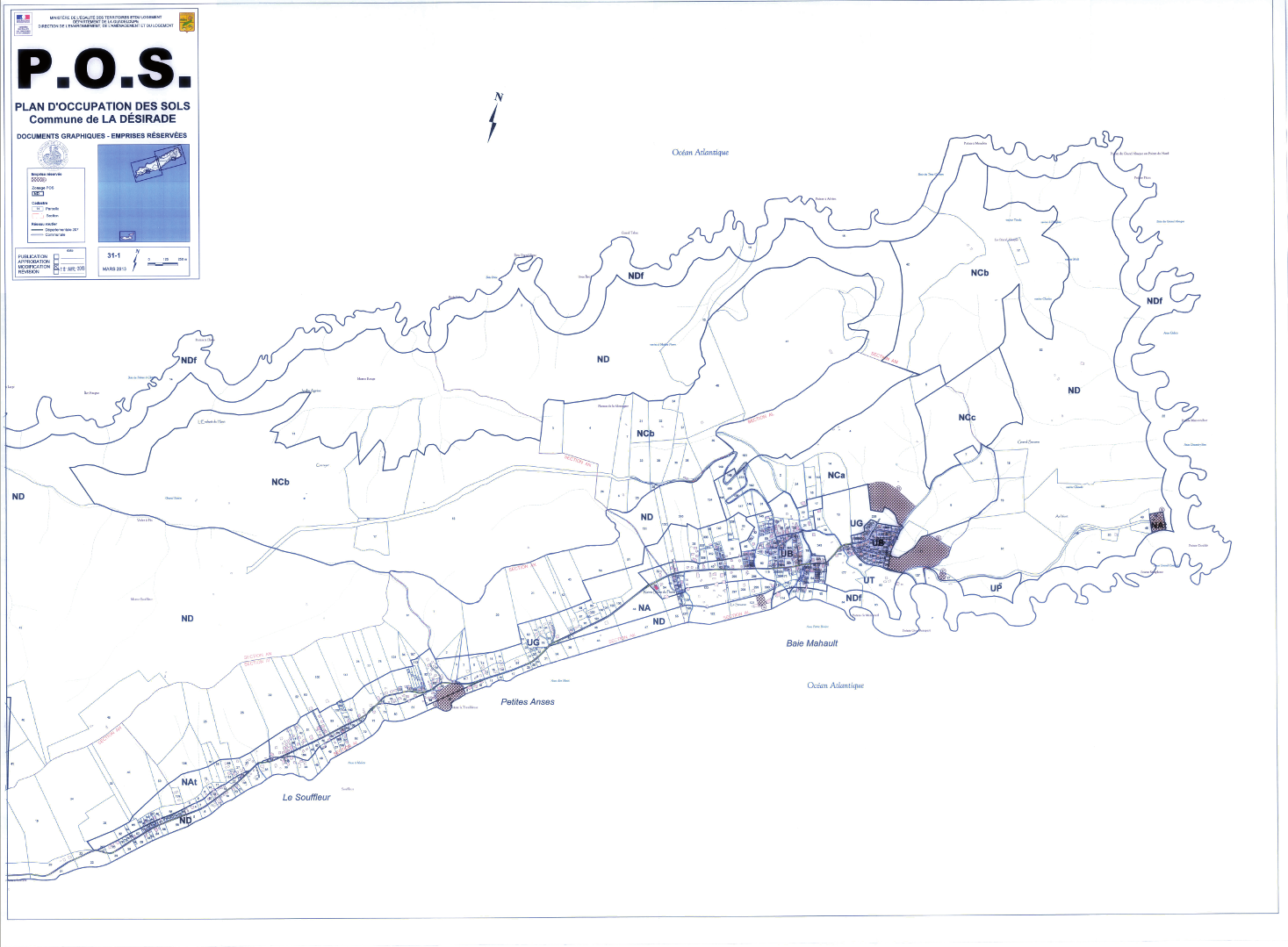Click the commune coat of arms emblem
This screenshot has height=947, width=1288.
pos(186,23)
